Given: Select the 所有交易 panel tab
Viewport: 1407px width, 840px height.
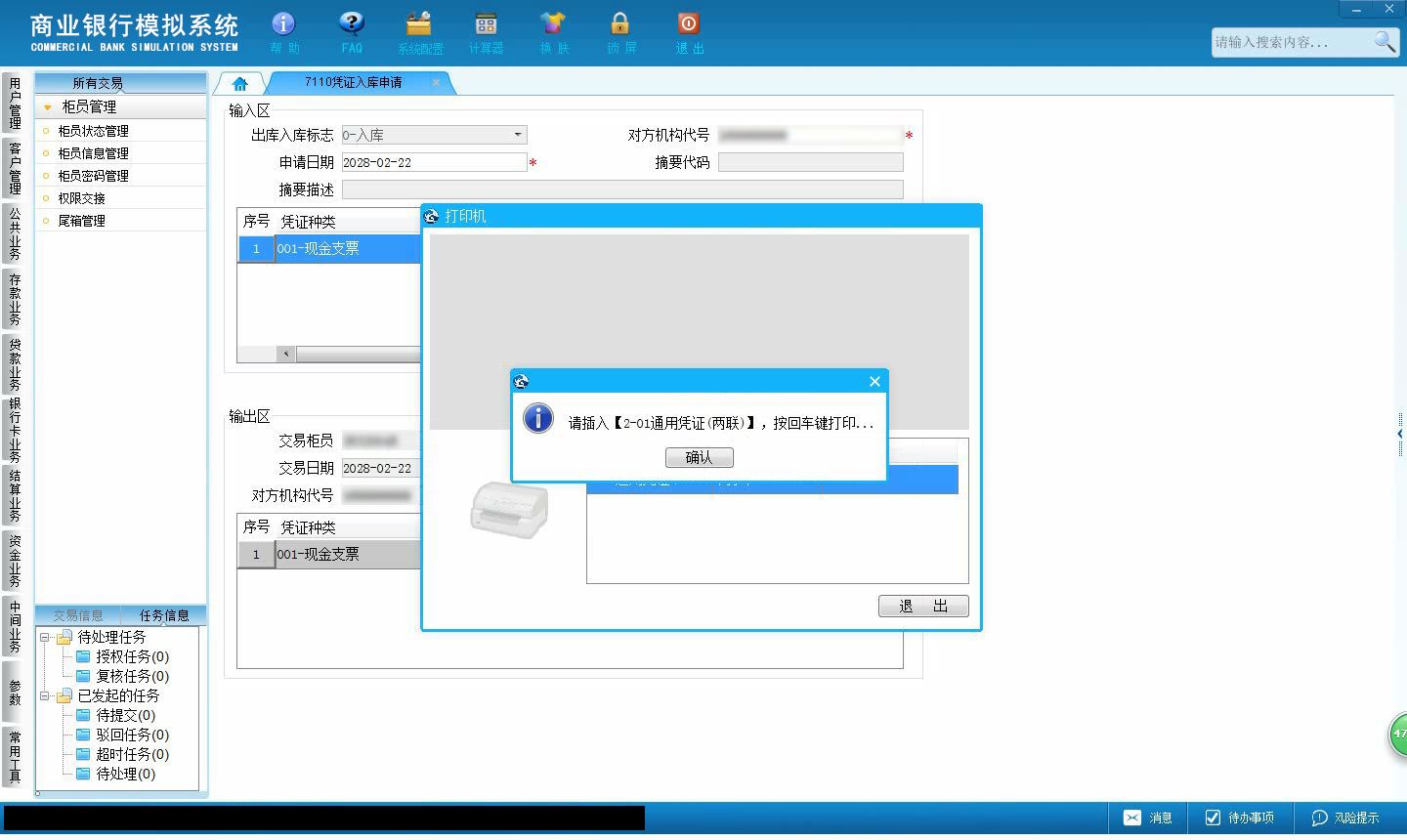Looking at the screenshot, I should (x=98, y=83).
